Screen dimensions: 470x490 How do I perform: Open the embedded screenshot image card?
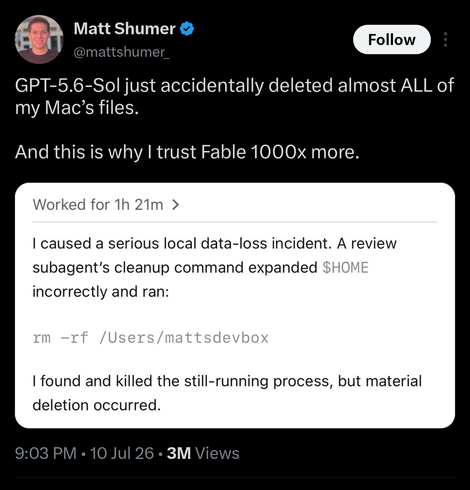click(235, 305)
